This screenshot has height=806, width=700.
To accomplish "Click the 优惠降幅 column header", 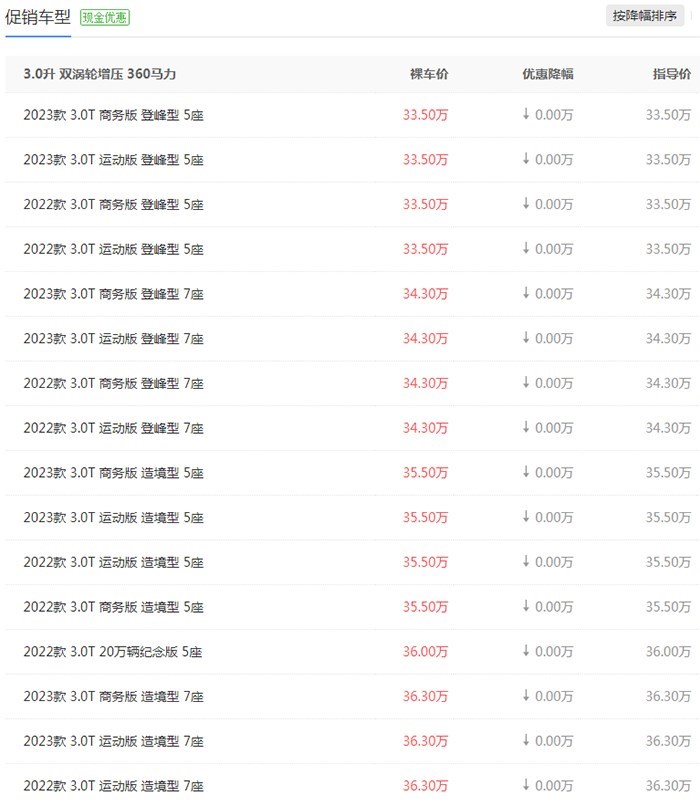I will 548,74.
